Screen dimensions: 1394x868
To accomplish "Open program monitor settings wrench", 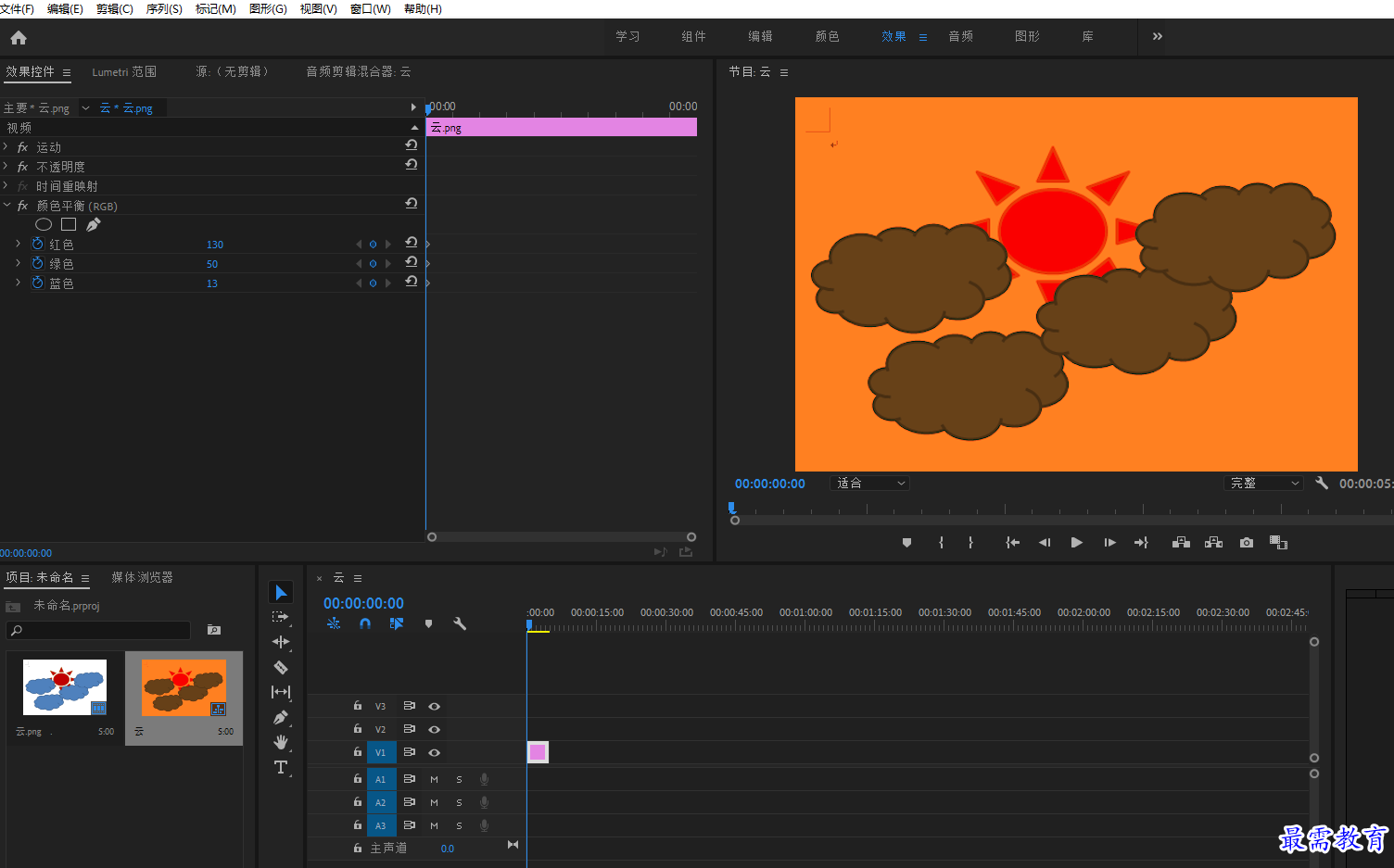I will (1322, 483).
